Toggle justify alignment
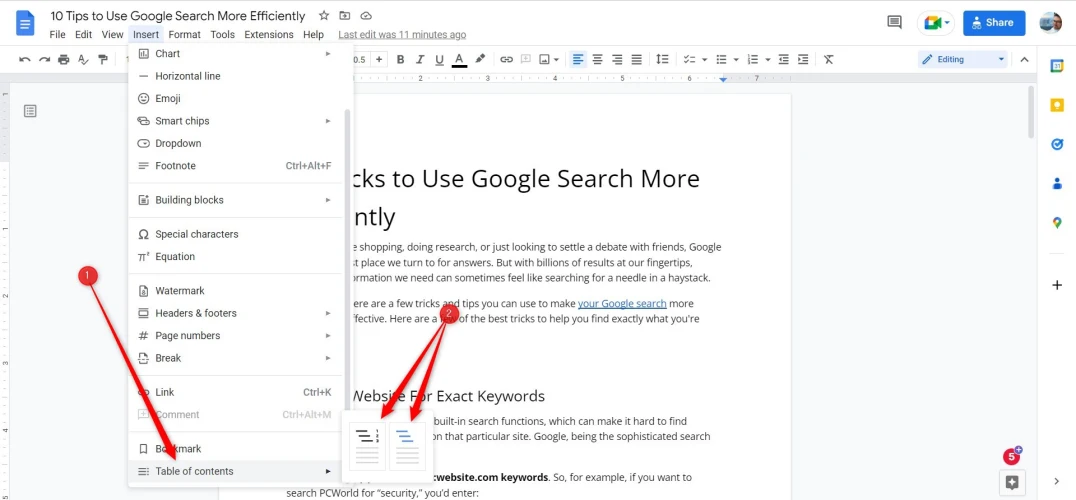Image resolution: width=1076 pixels, height=500 pixels. tap(636, 59)
